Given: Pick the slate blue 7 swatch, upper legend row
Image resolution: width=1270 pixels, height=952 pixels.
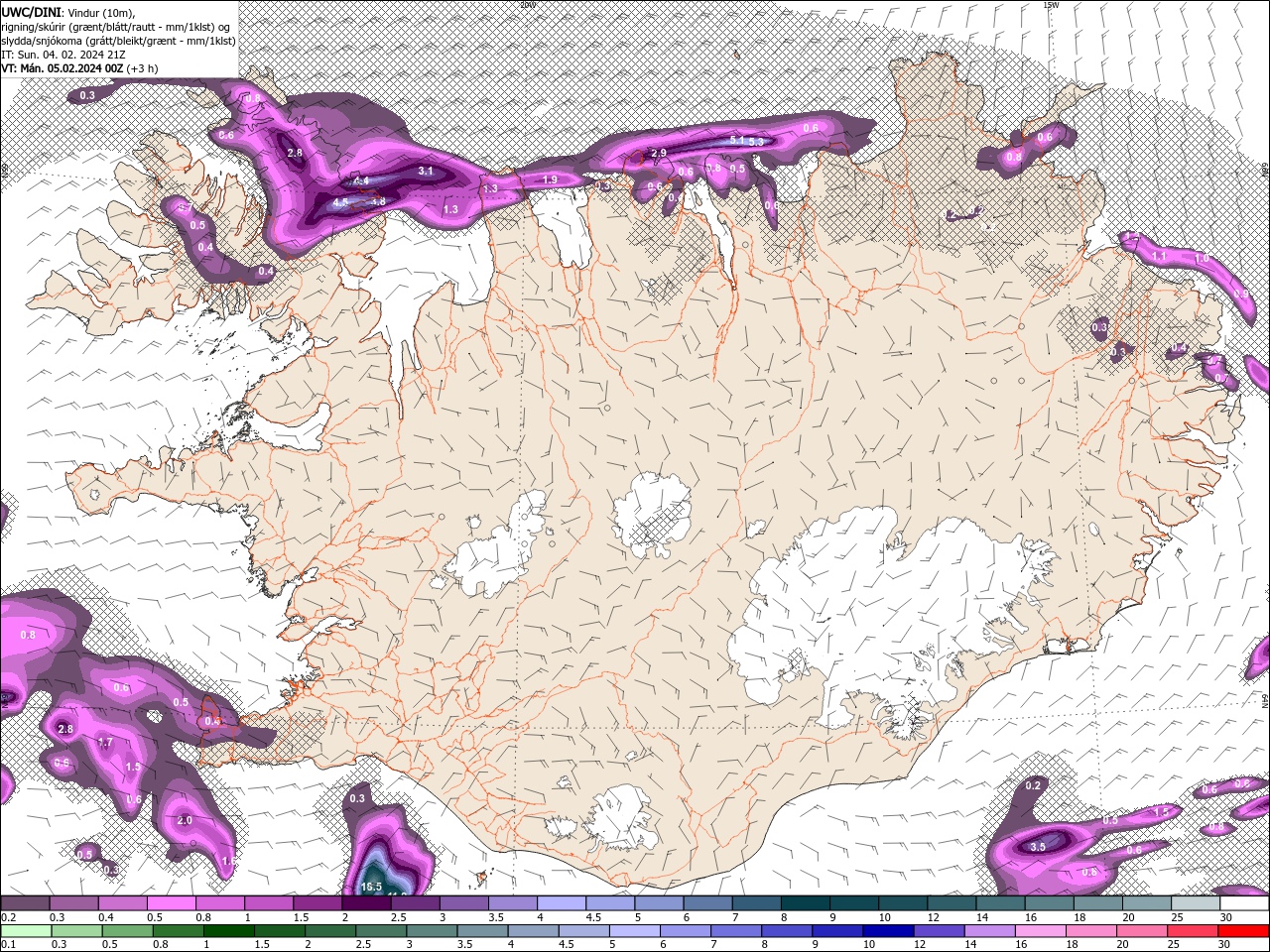Looking at the screenshot, I should coord(756,903).
